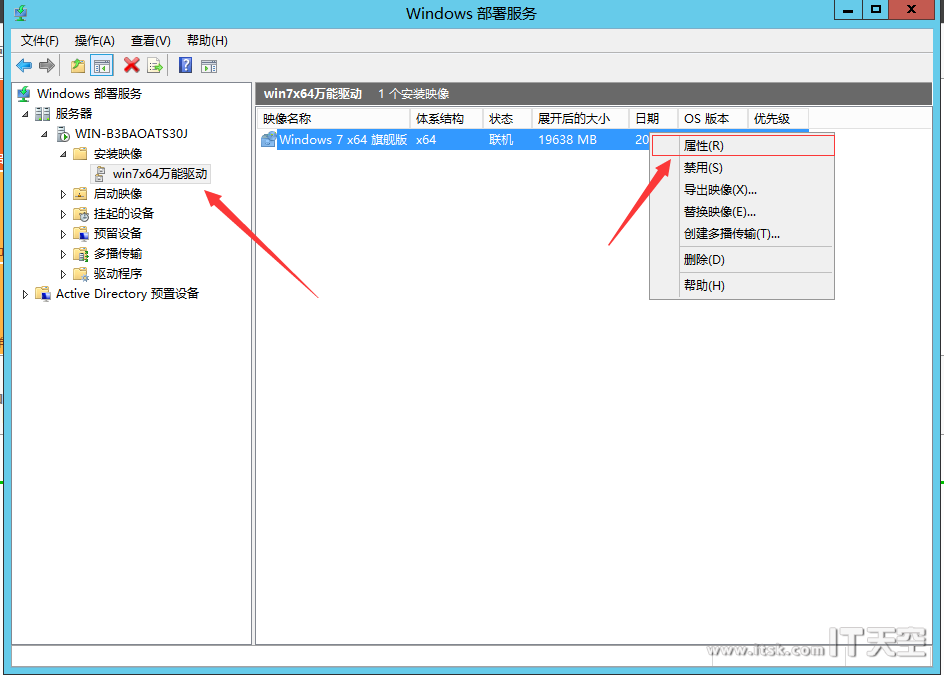
Task: Click the Back arrow toolbar icon
Action: (24, 66)
